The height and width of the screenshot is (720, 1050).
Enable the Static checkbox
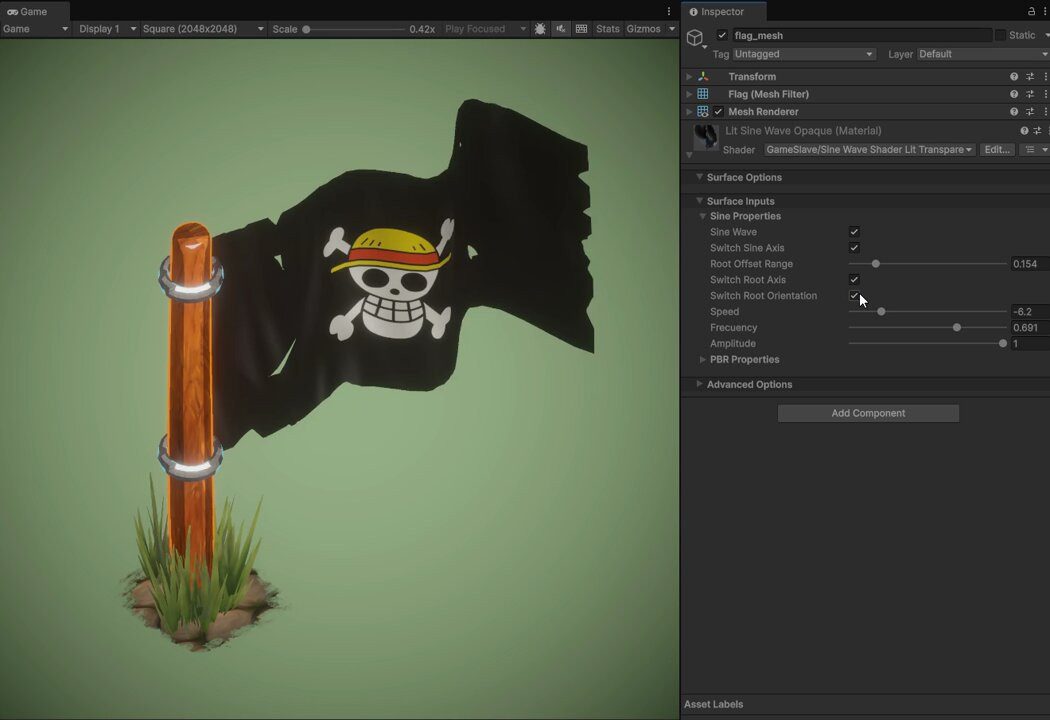1000,35
